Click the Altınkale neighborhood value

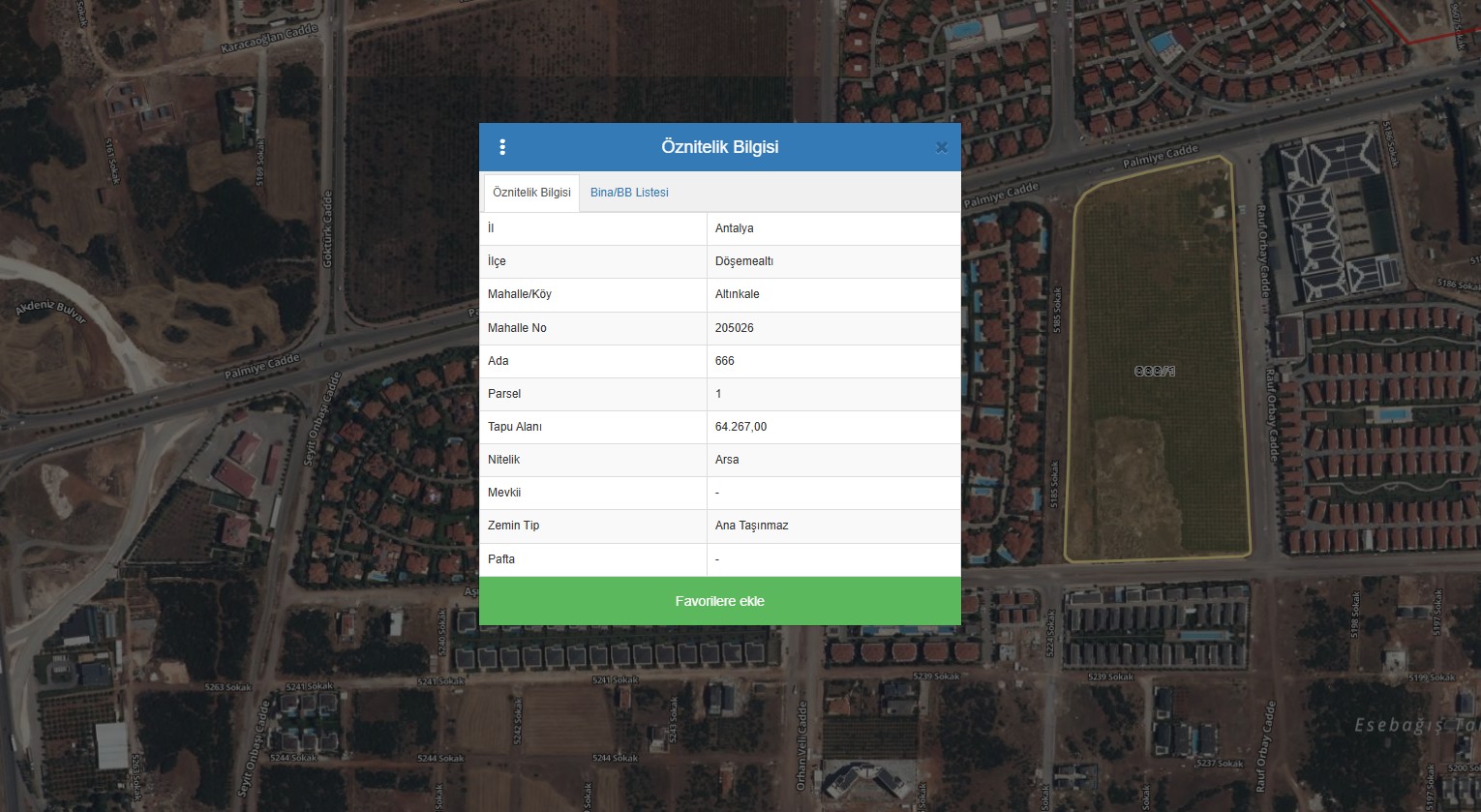tap(737, 294)
